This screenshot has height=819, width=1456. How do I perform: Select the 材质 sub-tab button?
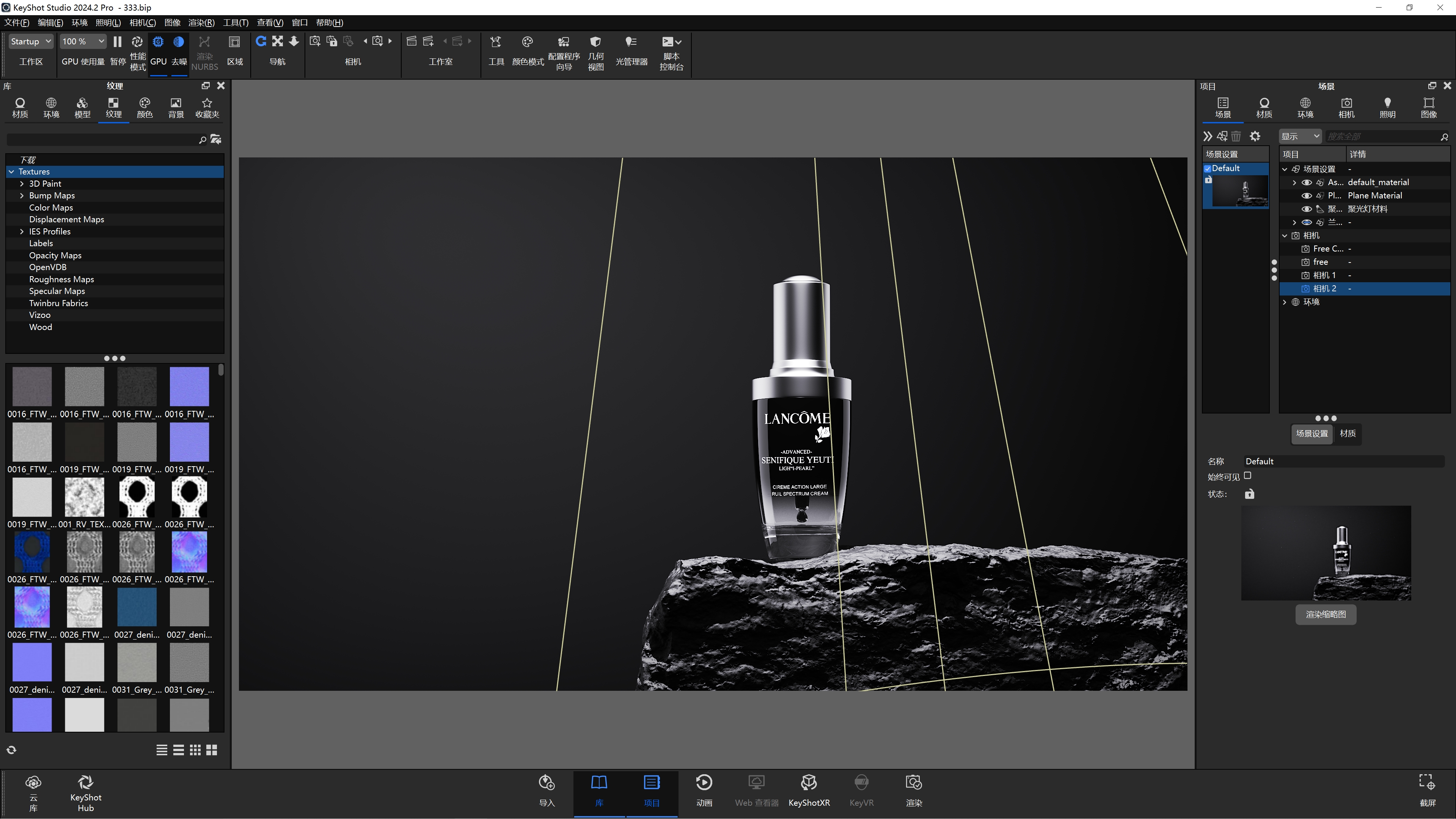(1348, 434)
